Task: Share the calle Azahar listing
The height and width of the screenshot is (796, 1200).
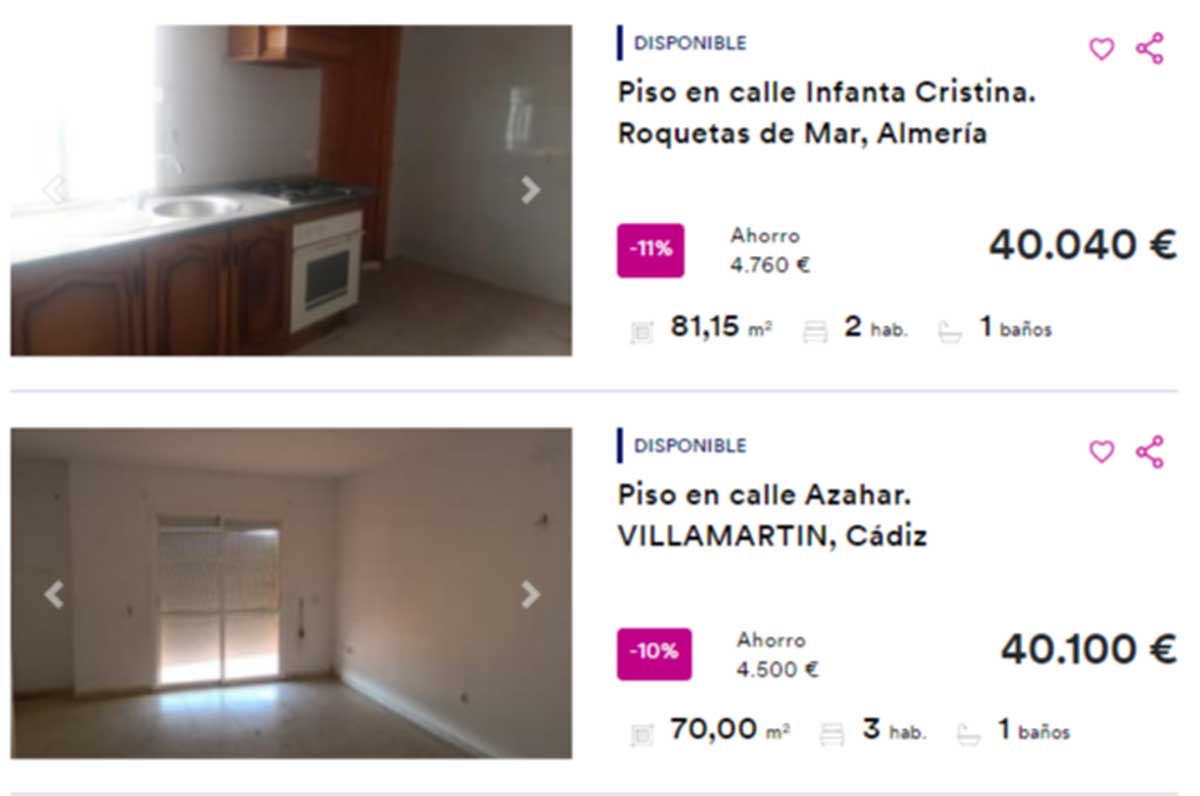Action: [1150, 451]
